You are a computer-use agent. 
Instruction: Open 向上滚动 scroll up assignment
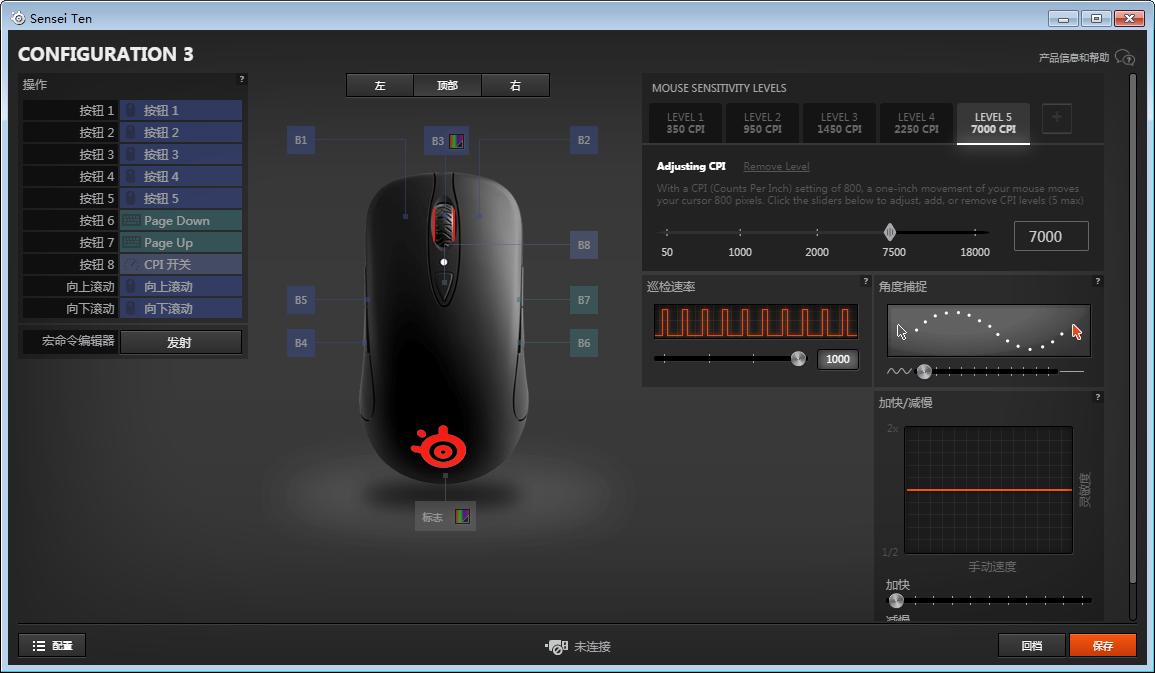pyautogui.click(x=180, y=286)
